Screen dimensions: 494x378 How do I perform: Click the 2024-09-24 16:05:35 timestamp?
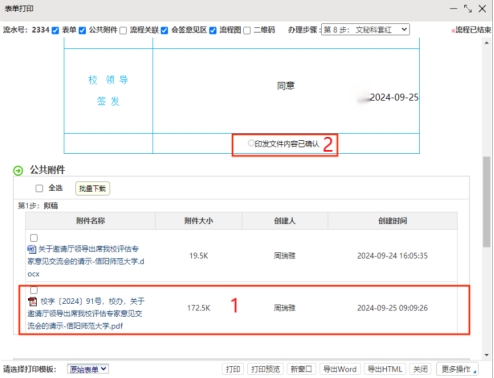[x=392, y=256]
